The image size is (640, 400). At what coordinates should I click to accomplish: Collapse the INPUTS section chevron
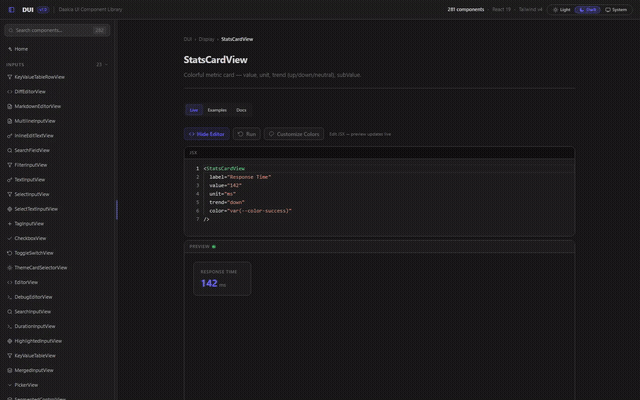(x=107, y=65)
